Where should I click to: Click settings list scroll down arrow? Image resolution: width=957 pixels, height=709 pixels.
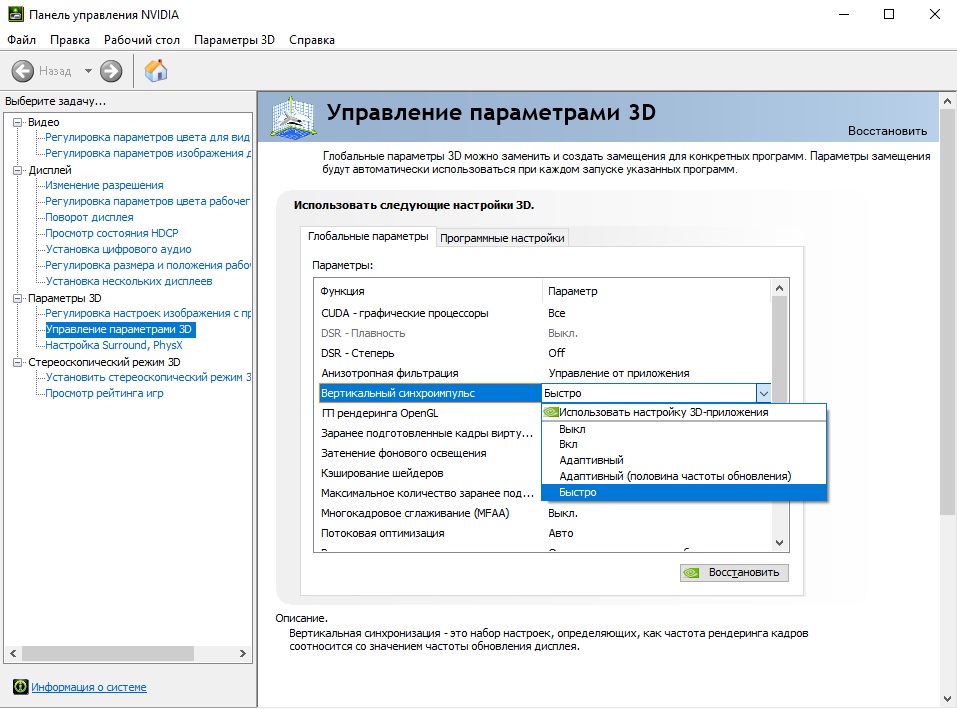coord(779,542)
